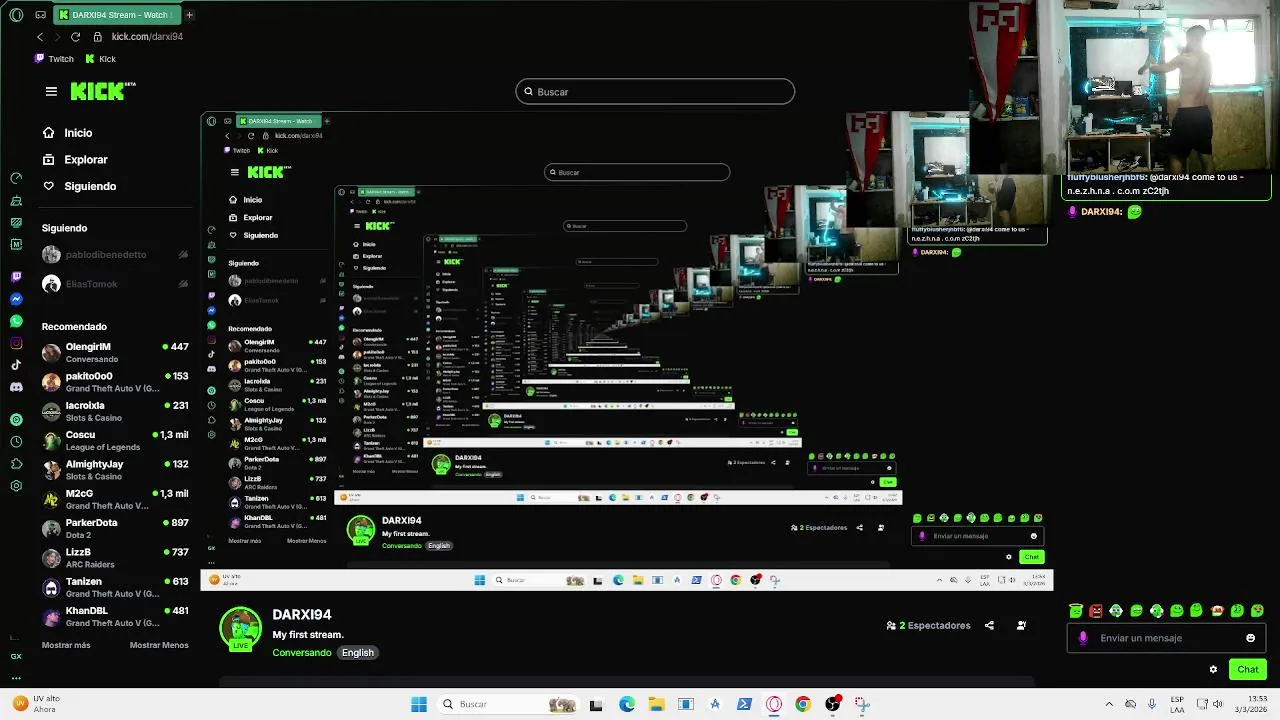Pick the halo green emote
The width and height of the screenshot is (1280, 720).
click(x=1076, y=611)
